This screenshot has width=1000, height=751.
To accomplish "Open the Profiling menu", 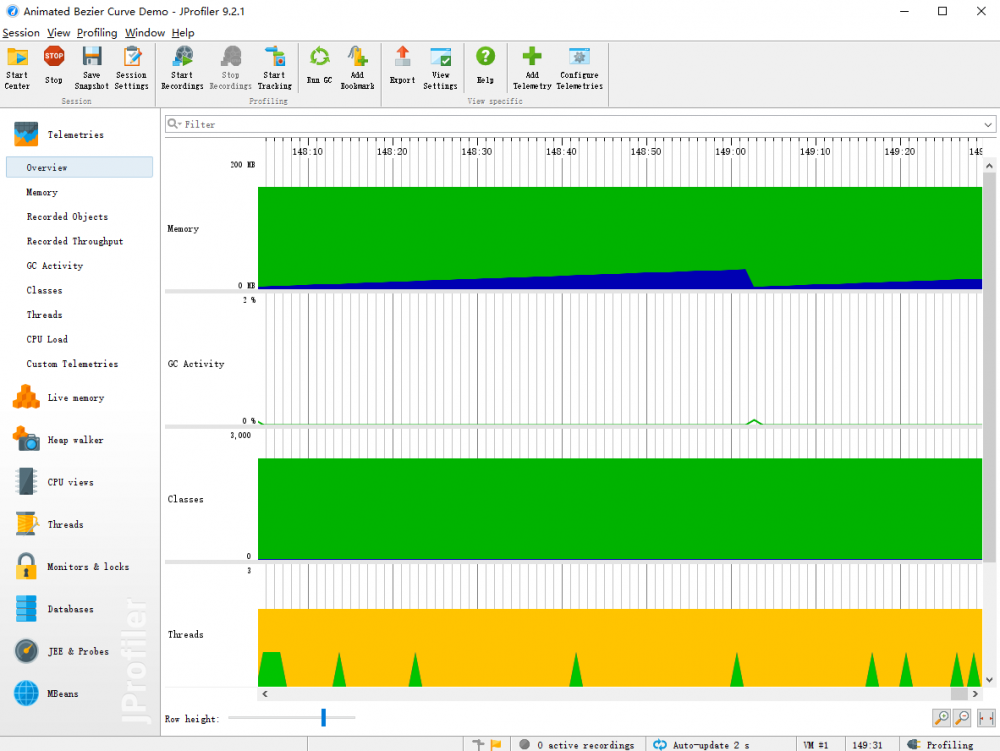I will click(x=97, y=33).
